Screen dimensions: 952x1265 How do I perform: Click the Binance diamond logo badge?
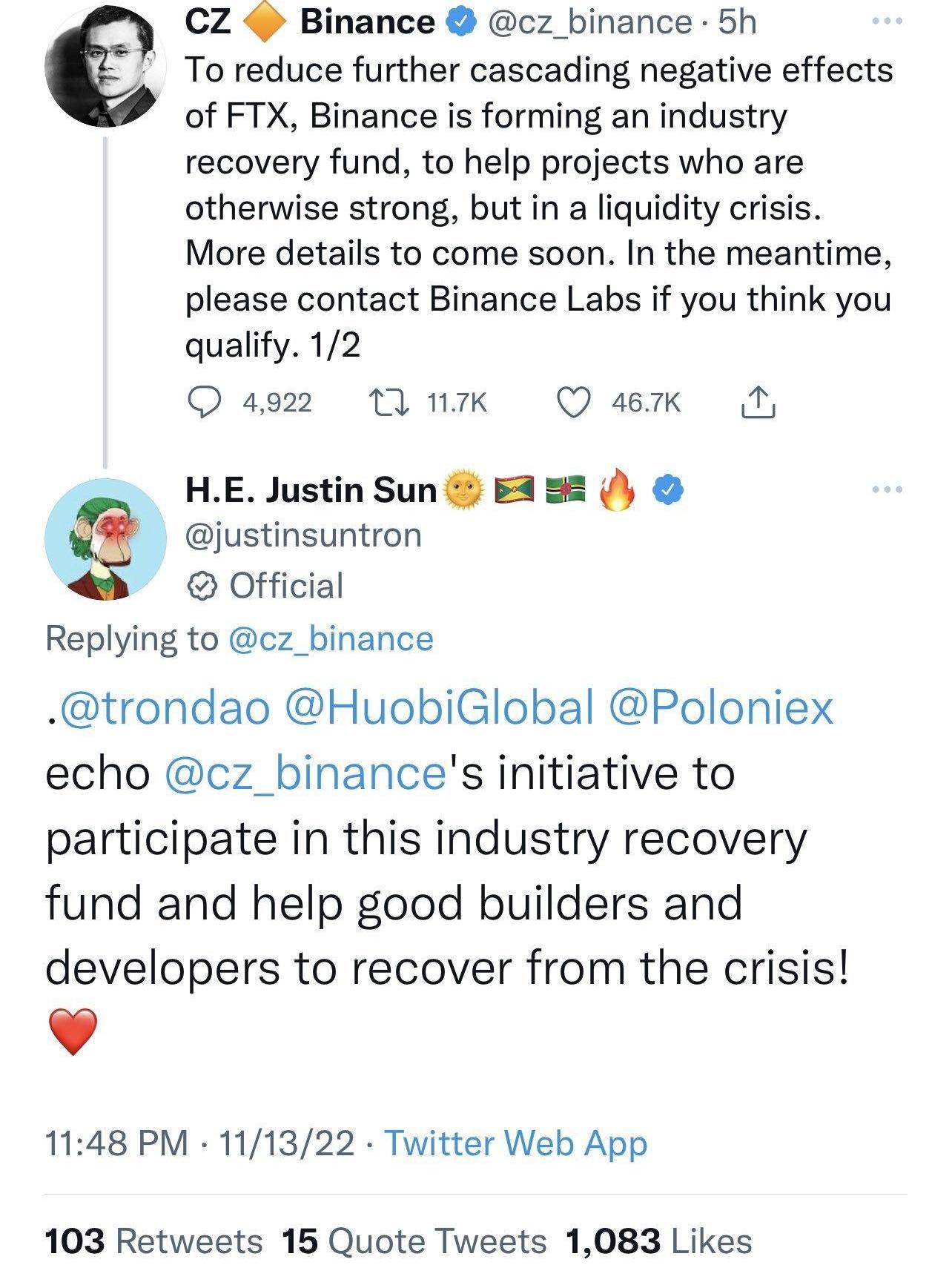[x=265, y=22]
